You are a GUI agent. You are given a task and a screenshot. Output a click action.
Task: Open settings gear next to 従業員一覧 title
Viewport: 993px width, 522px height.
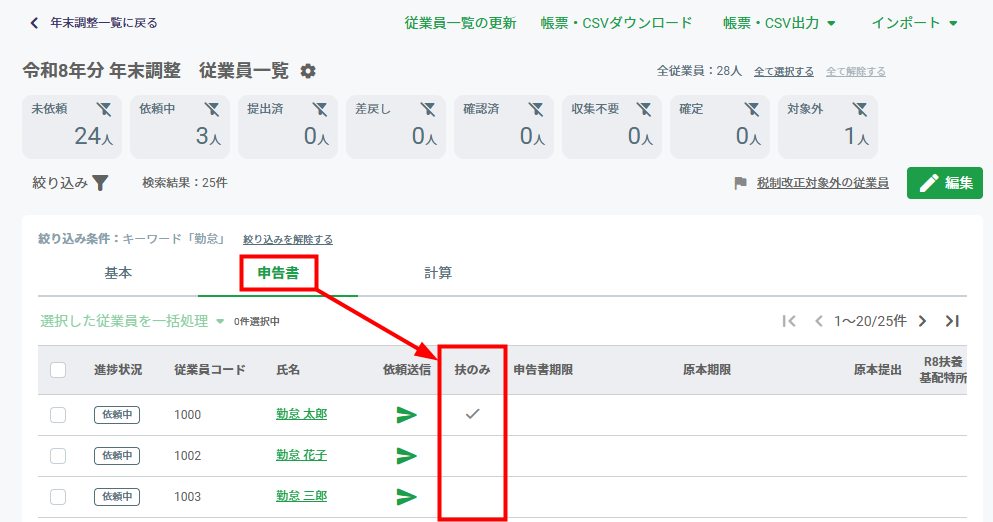[x=308, y=71]
